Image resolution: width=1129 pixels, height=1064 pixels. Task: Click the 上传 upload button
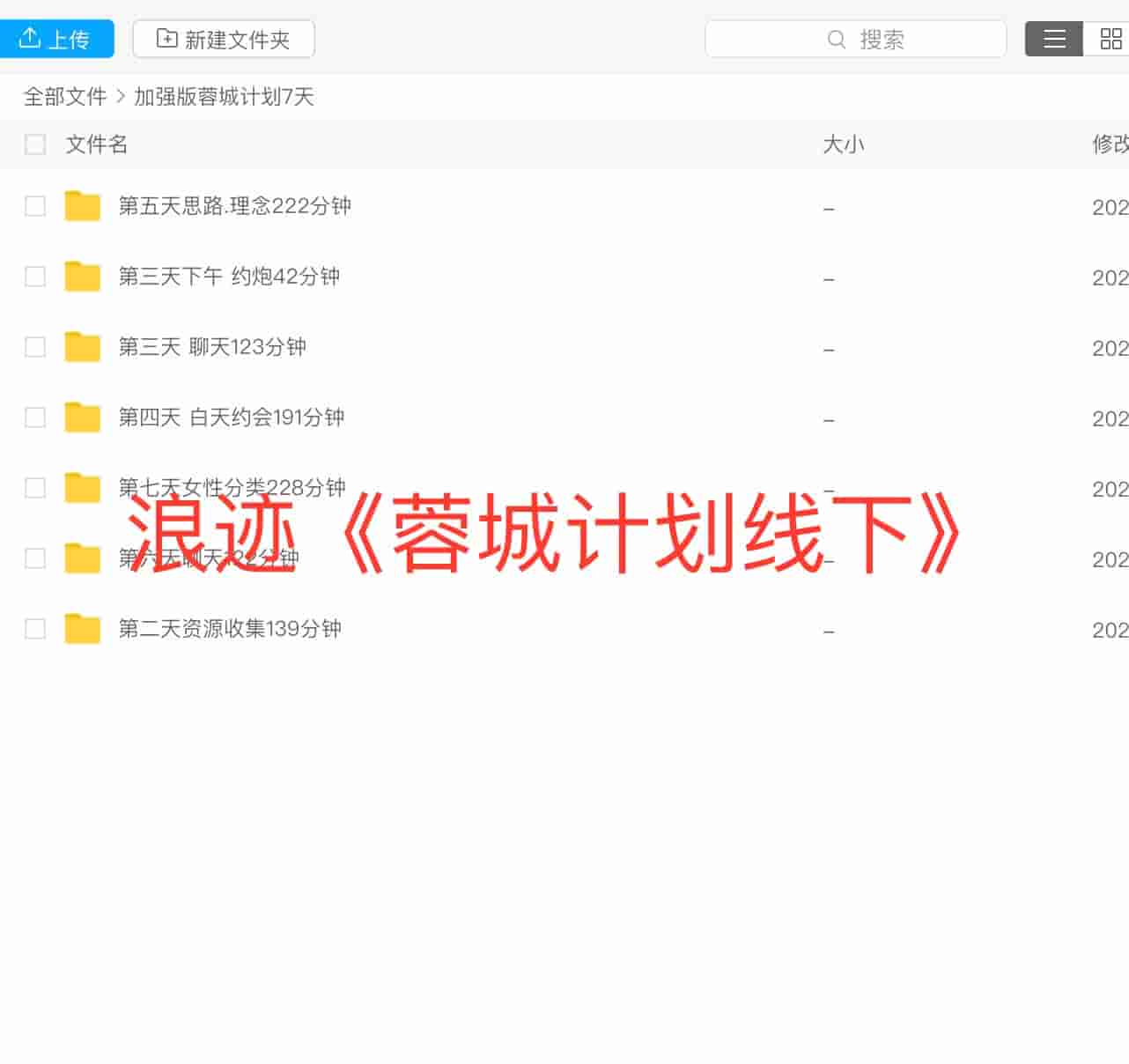pyautogui.click(x=56, y=39)
